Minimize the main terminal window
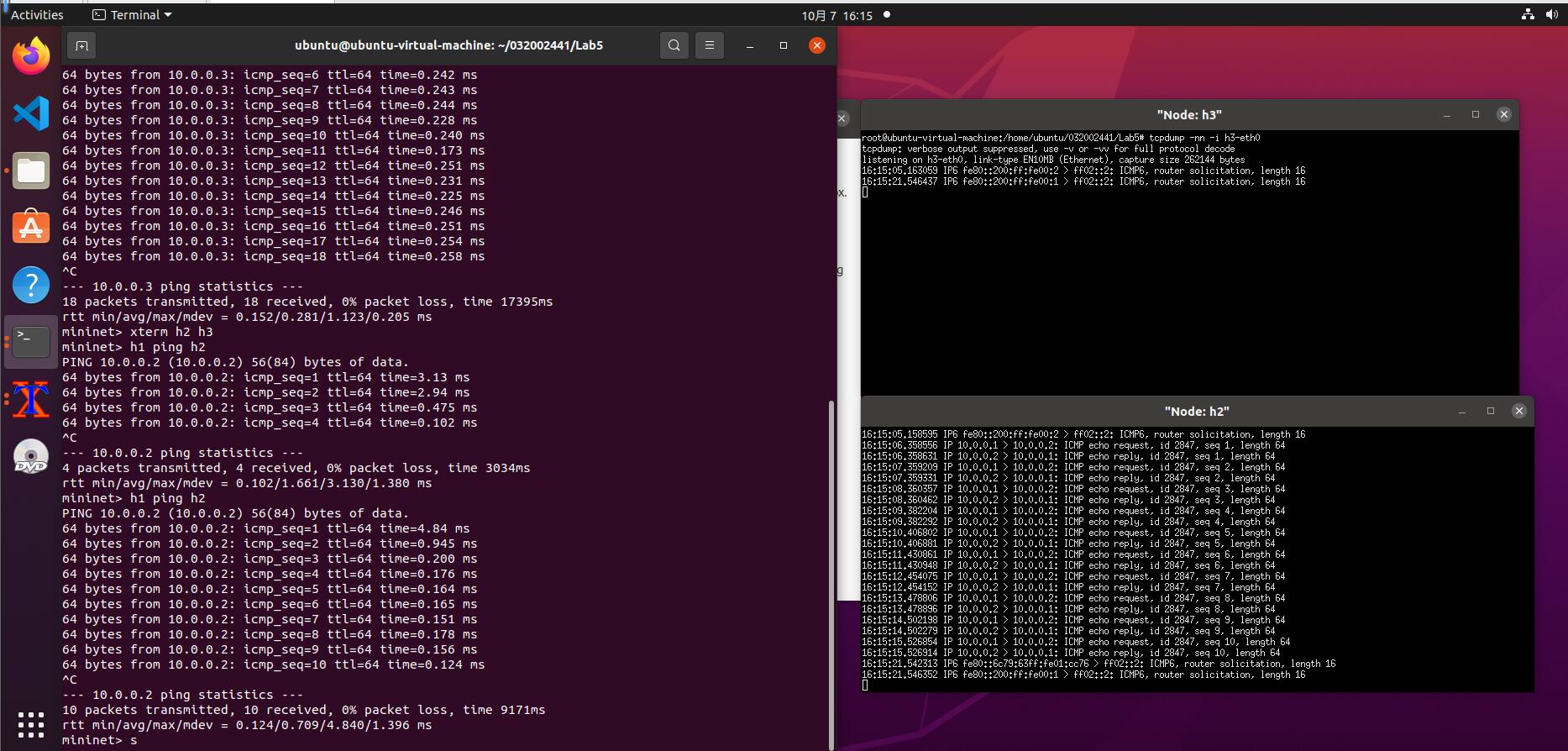This screenshot has width=1568, height=751. (750, 45)
